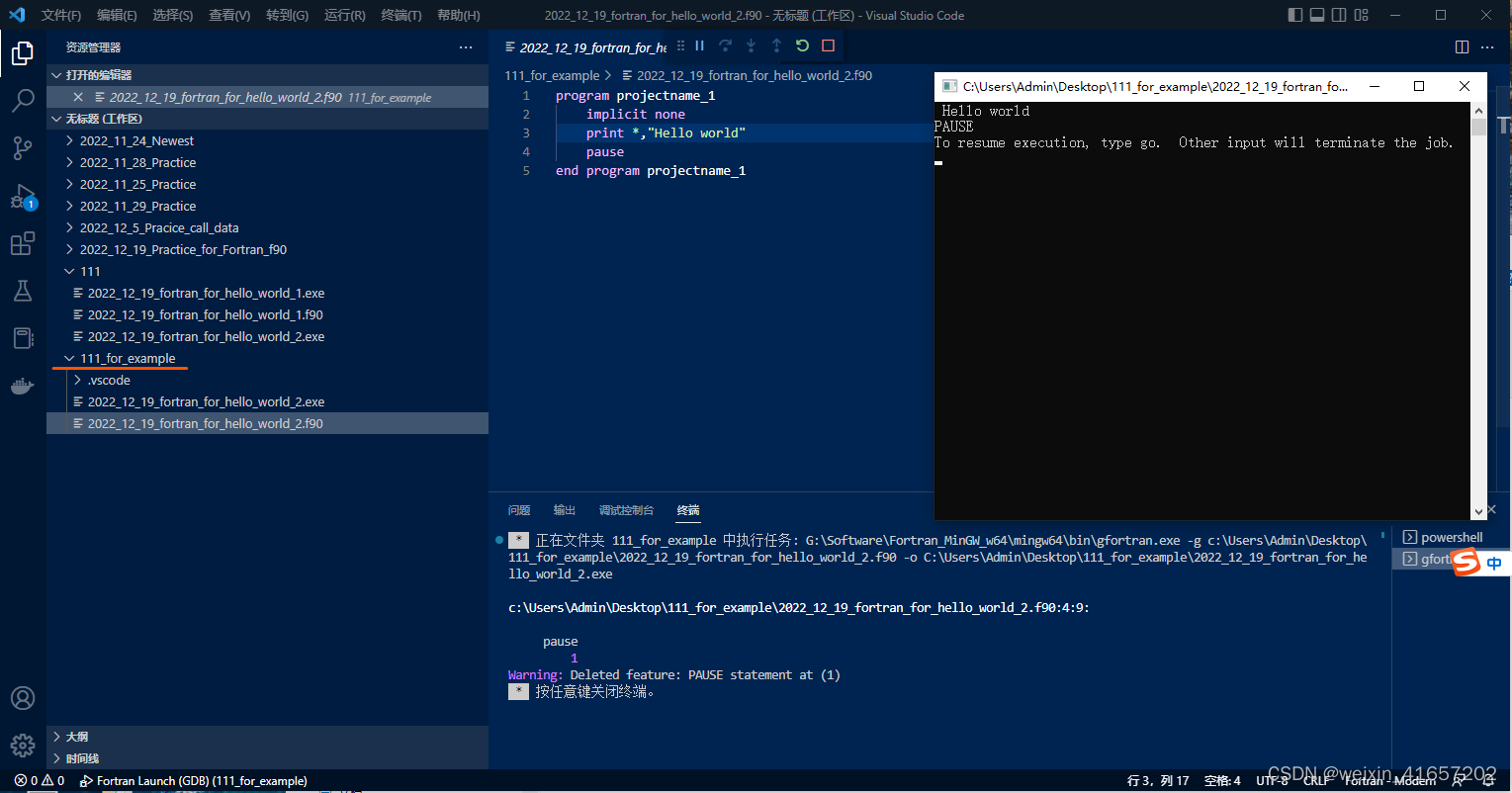The width and height of the screenshot is (1512, 793).
Task: Toggle the secondary sidebar layout icon
Action: pyautogui.click(x=1339, y=15)
